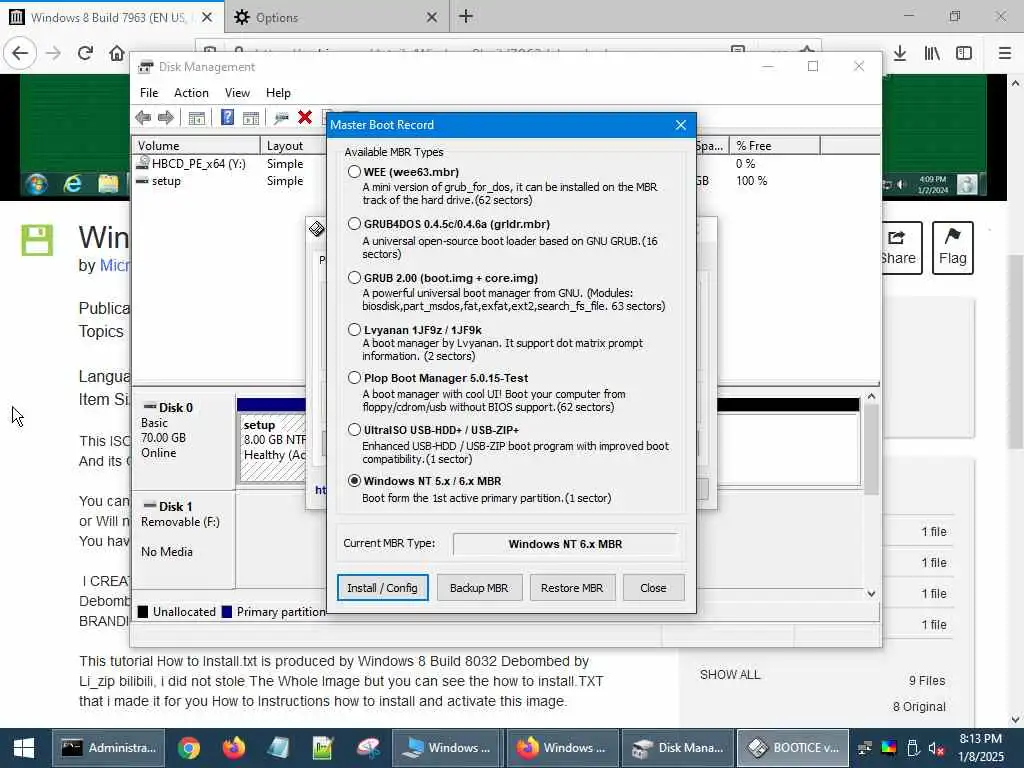
Task: Launch Chrome from the taskbar
Action: (x=189, y=748)
